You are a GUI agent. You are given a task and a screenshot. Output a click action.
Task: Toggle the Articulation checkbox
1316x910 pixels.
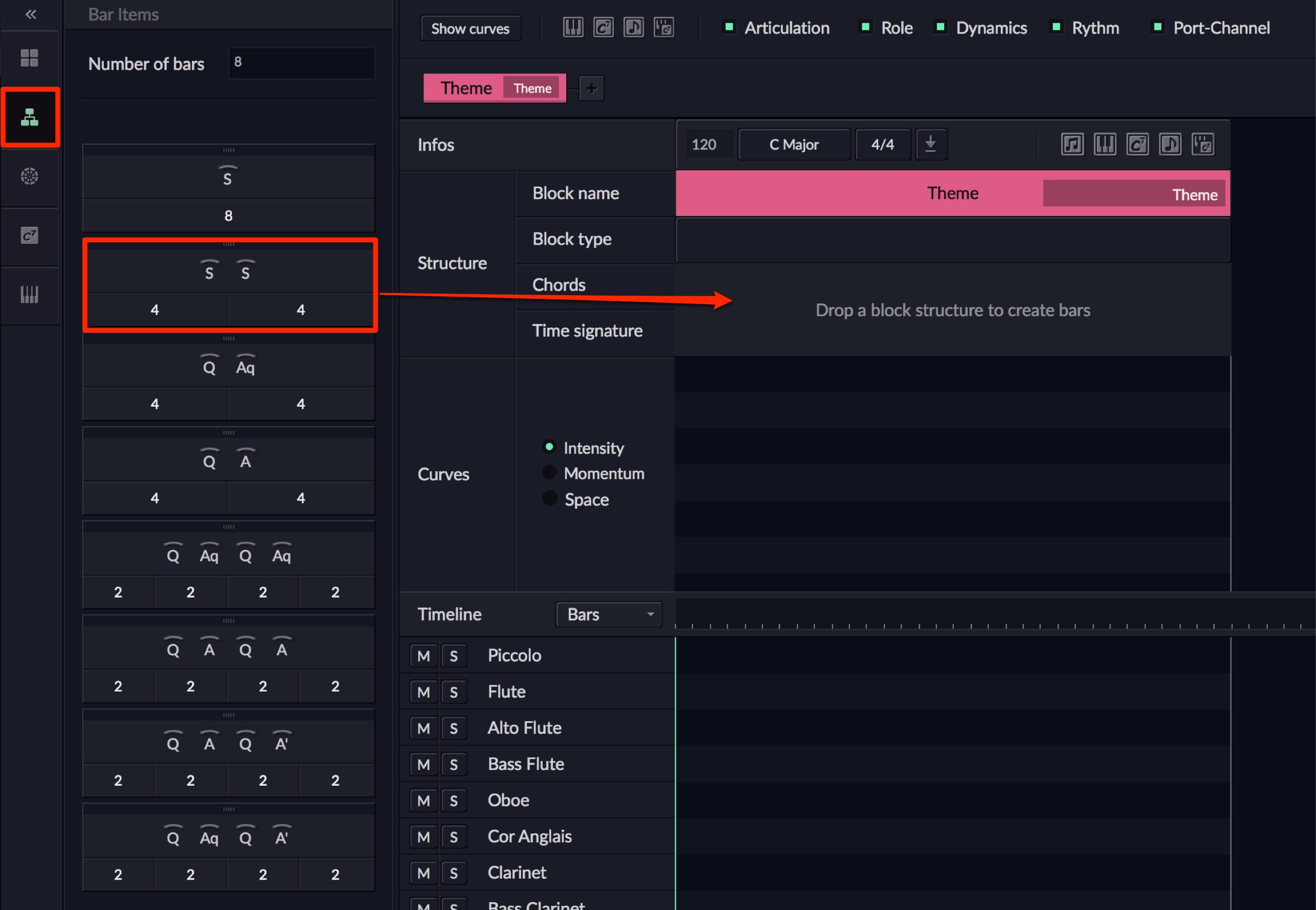[729, 26]
